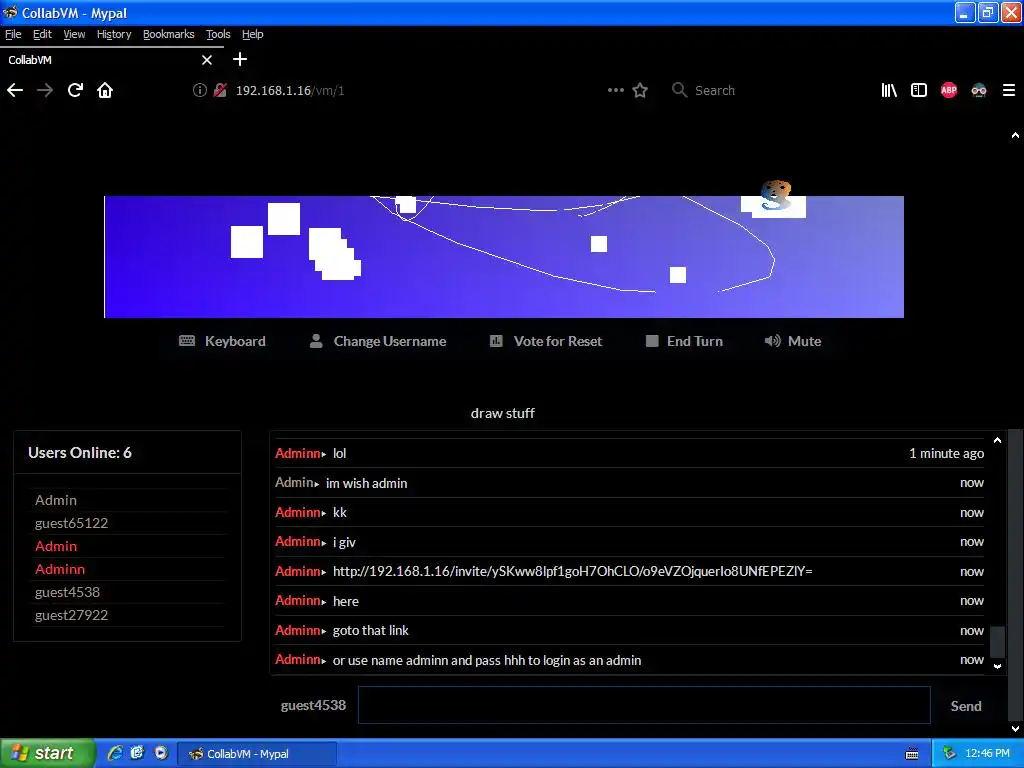
Task: End your turn on the VM
Action: [684, 341]
